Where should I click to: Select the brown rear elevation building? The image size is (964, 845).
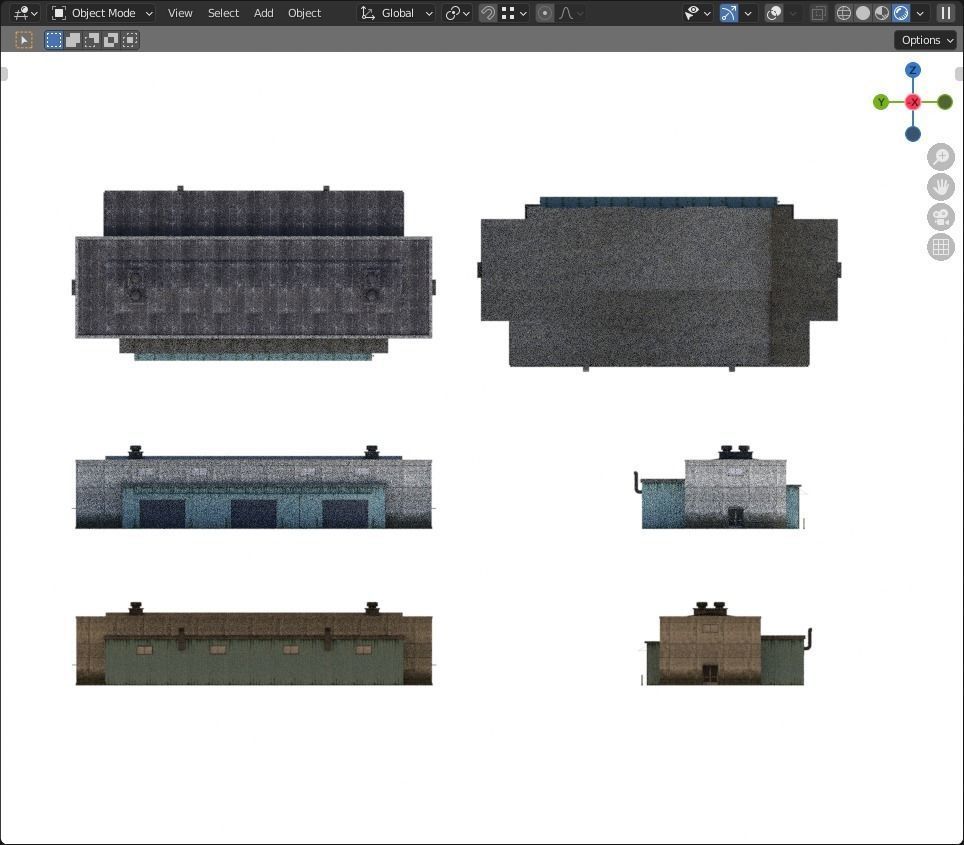point(253,644)
